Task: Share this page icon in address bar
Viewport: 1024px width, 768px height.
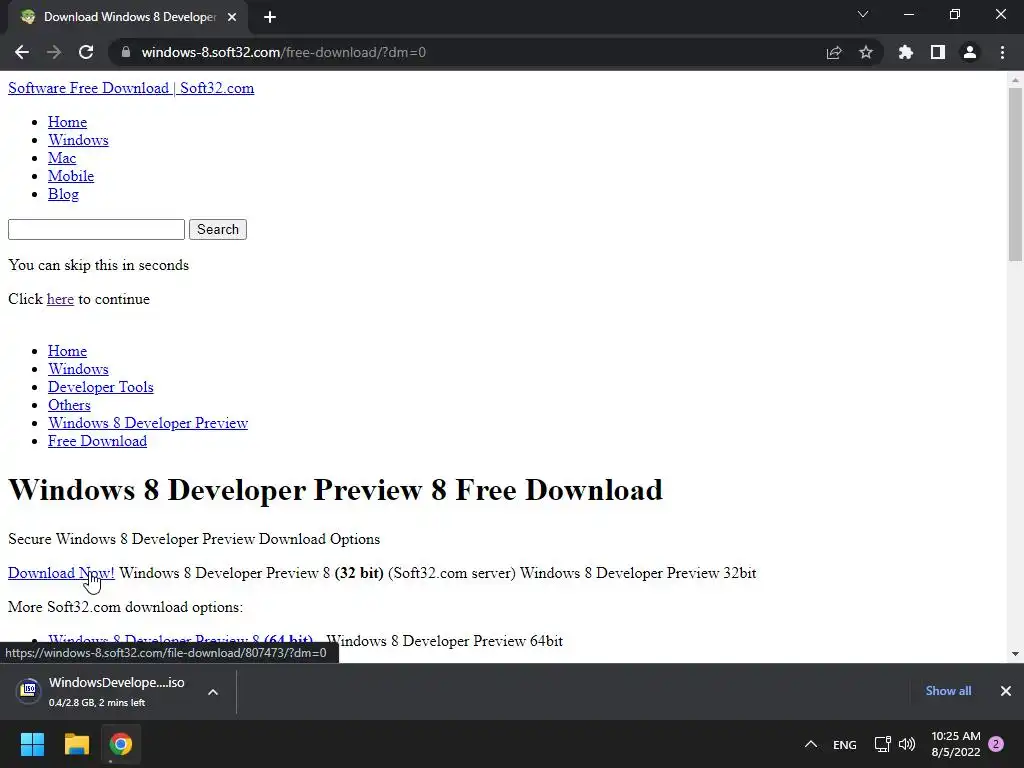Action: (x=834, y=52)
